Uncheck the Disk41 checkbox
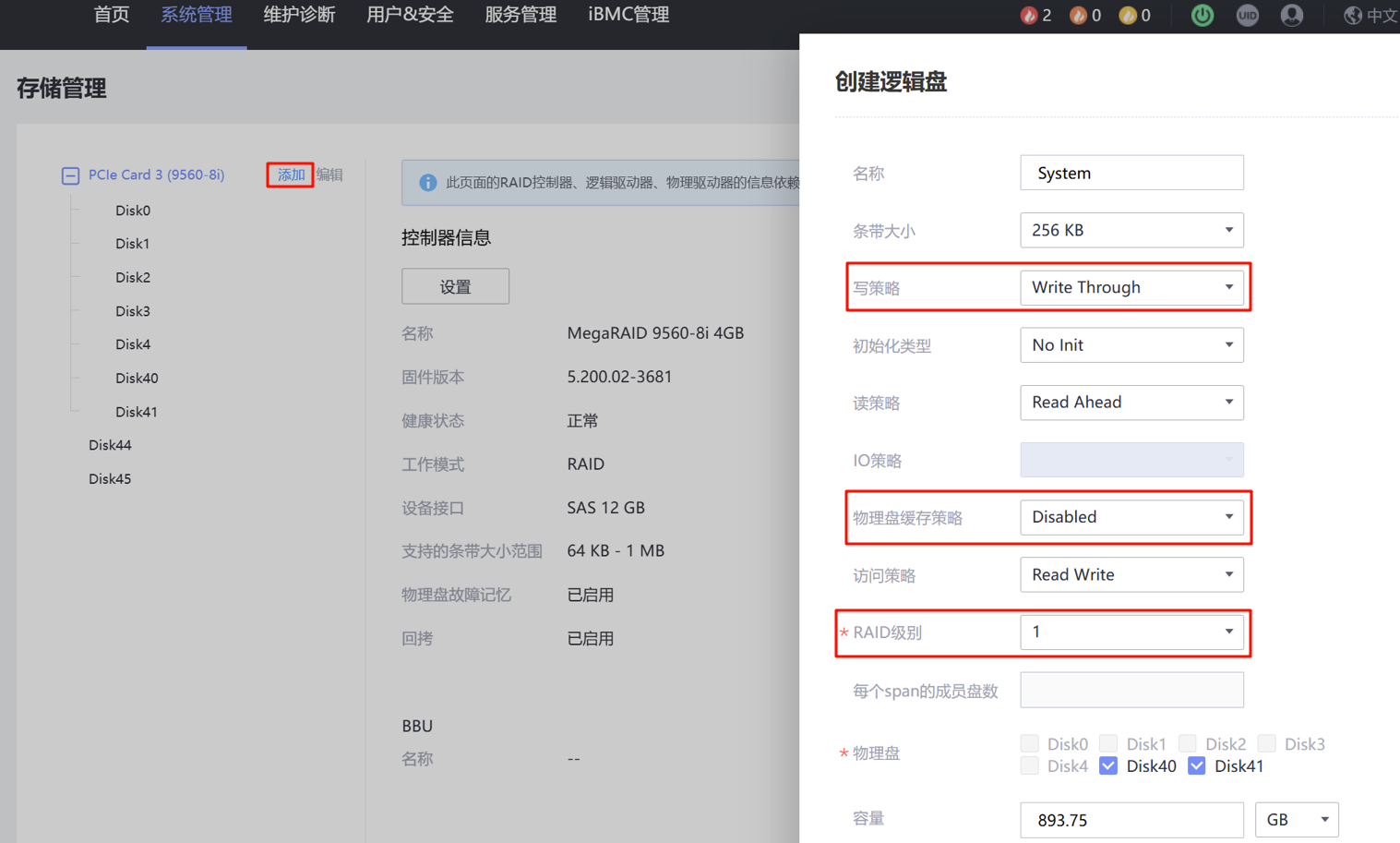 tap(1197, 765)
